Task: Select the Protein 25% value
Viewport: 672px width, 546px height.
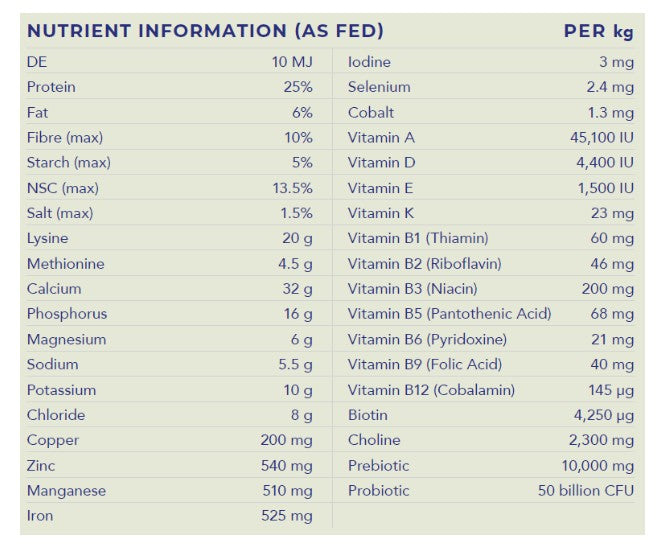Action: (298, 87)
